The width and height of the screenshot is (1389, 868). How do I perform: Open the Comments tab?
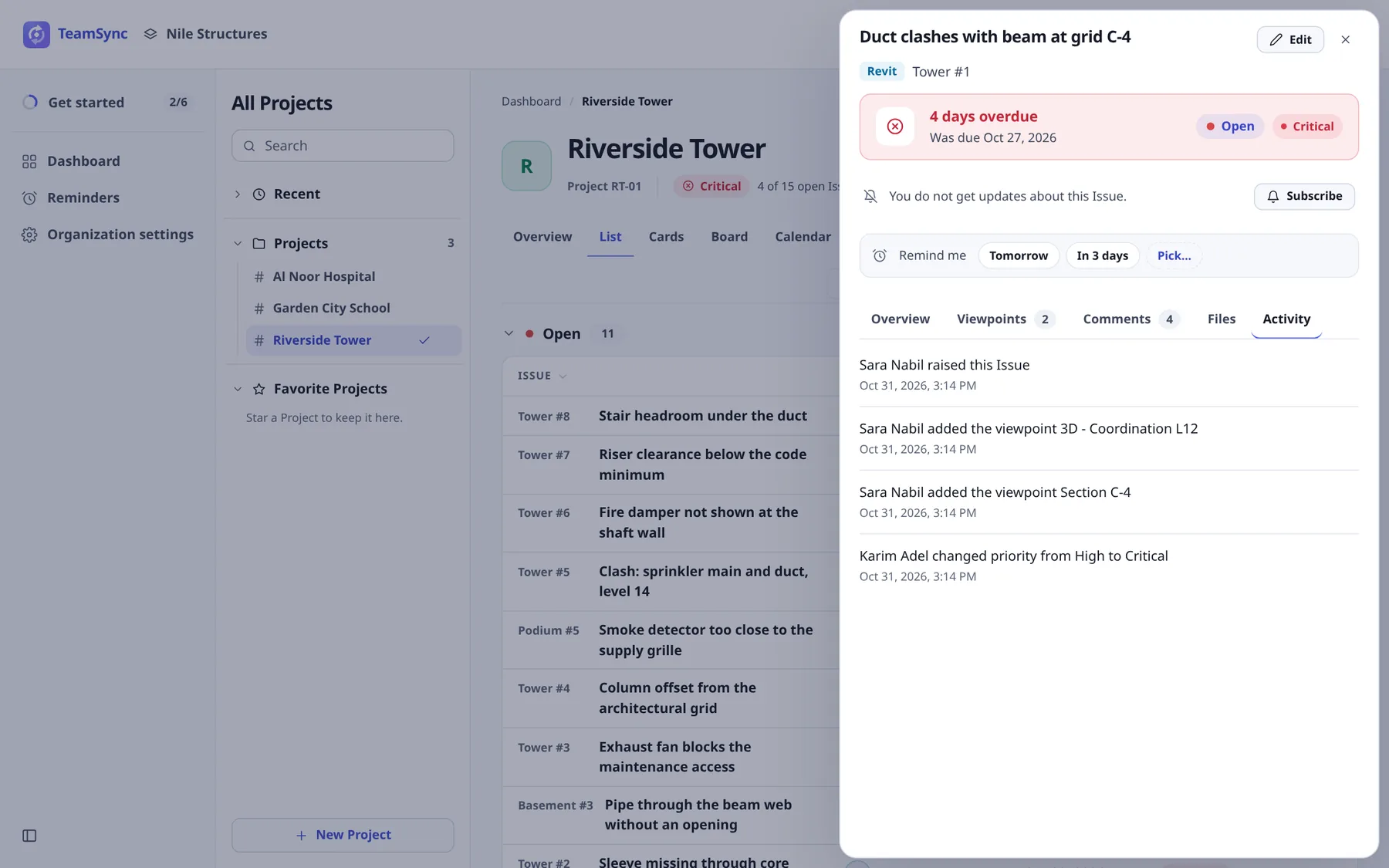point(1131,319)
